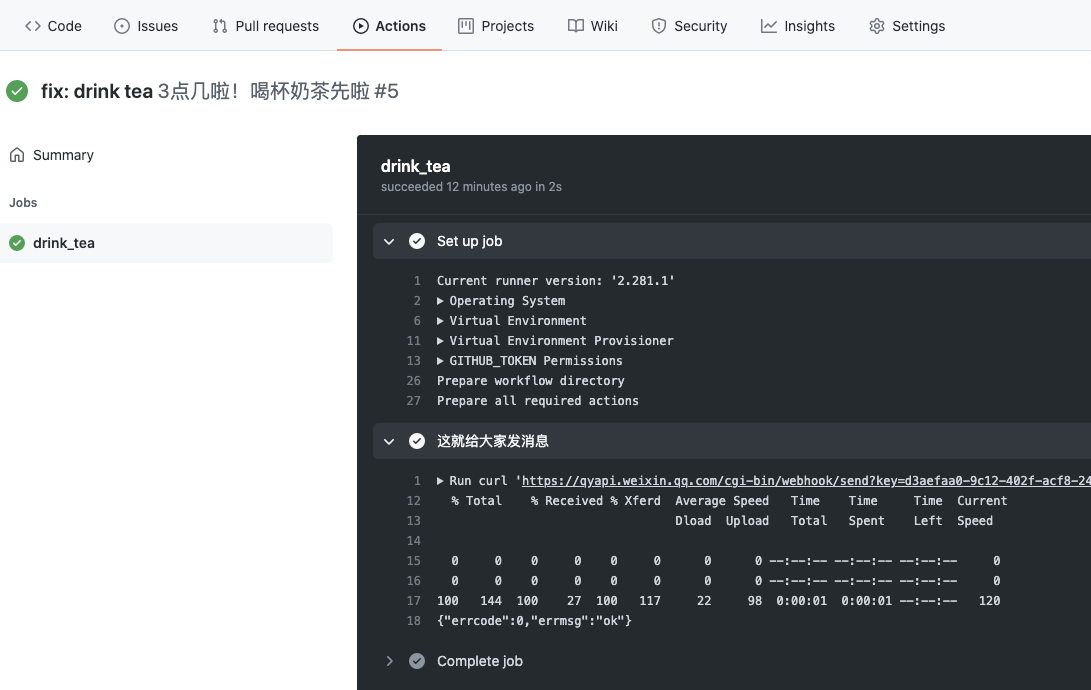
Task: Click the 这就给大家发消息 step title
Action: coord(493,441)
